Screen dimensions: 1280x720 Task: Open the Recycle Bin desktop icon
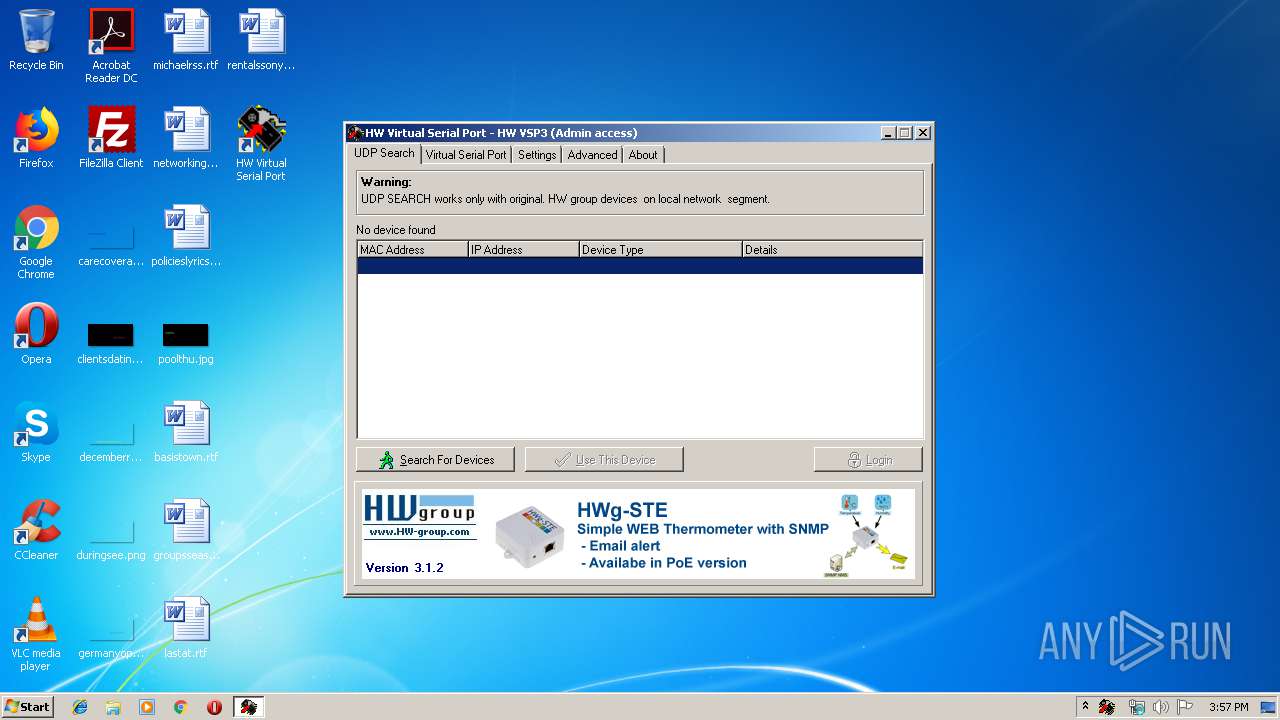pyautogui.click(x=36, y=40)
